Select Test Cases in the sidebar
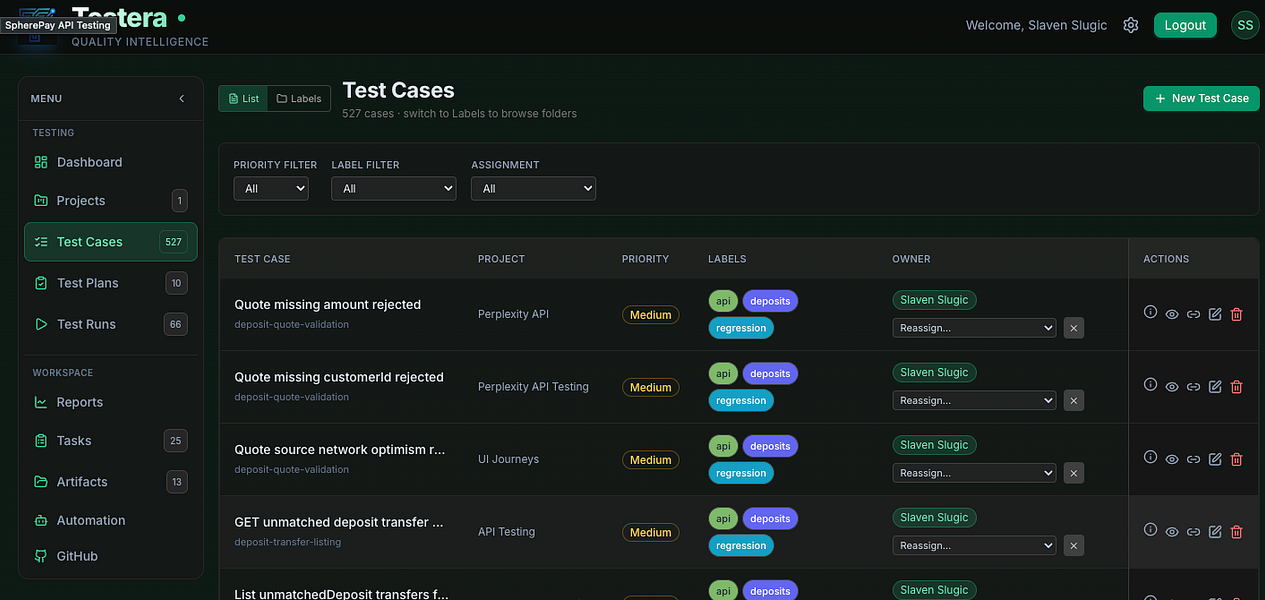 pos(110,242)
